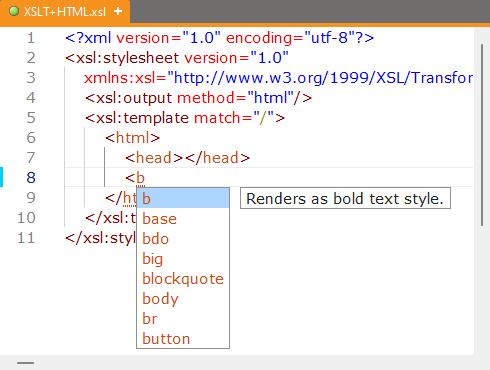
Task: Choose 'bdo' from the autocomplete list
Action: [183, 239]
